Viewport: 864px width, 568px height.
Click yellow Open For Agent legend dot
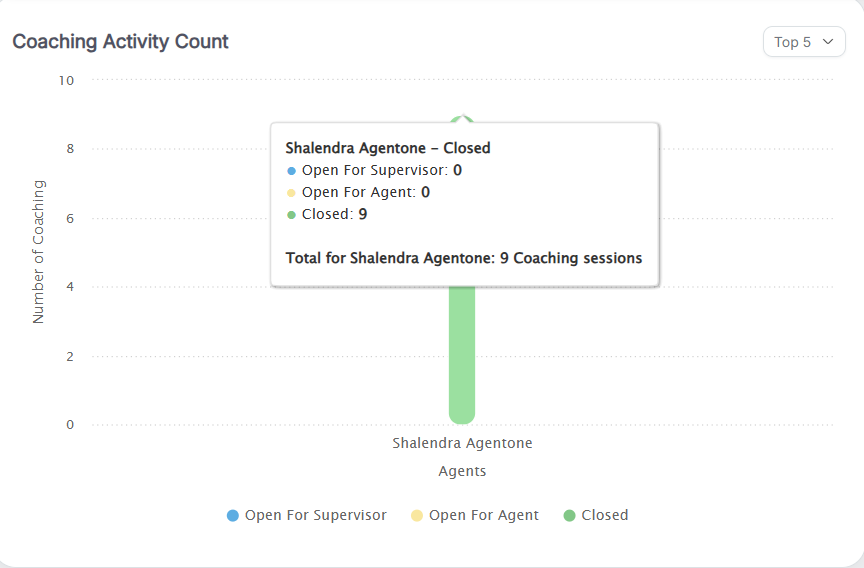[417, 516]
